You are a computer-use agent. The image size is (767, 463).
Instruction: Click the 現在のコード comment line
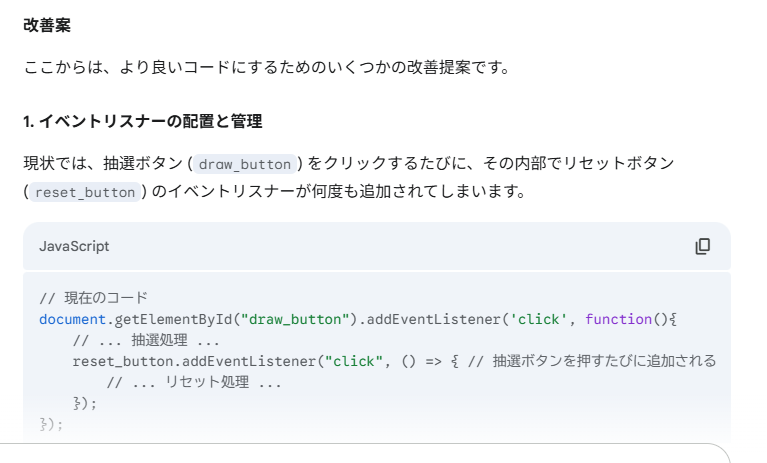coord(93,298)
